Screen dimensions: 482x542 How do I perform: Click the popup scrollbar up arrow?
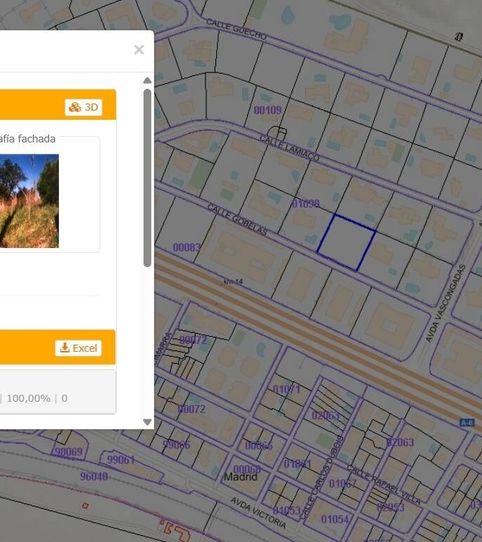coord(147,81)
